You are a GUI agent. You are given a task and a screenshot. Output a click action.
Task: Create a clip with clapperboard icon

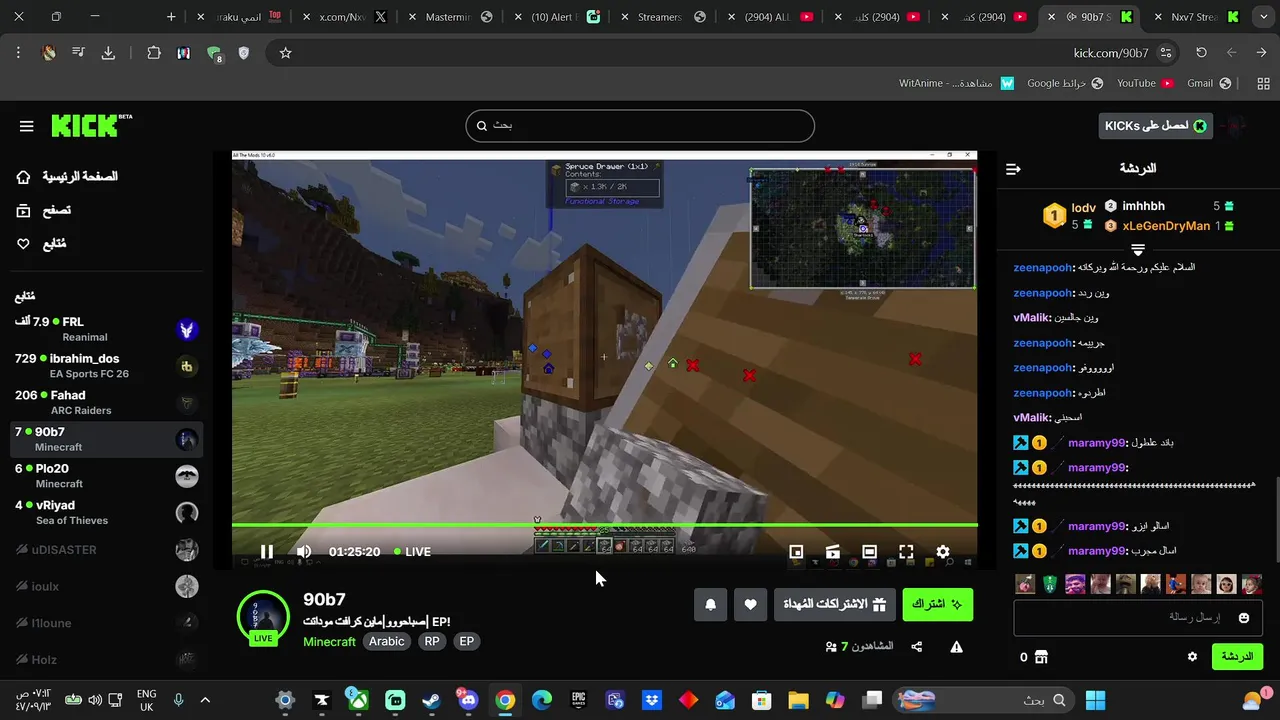click(833, 552)
